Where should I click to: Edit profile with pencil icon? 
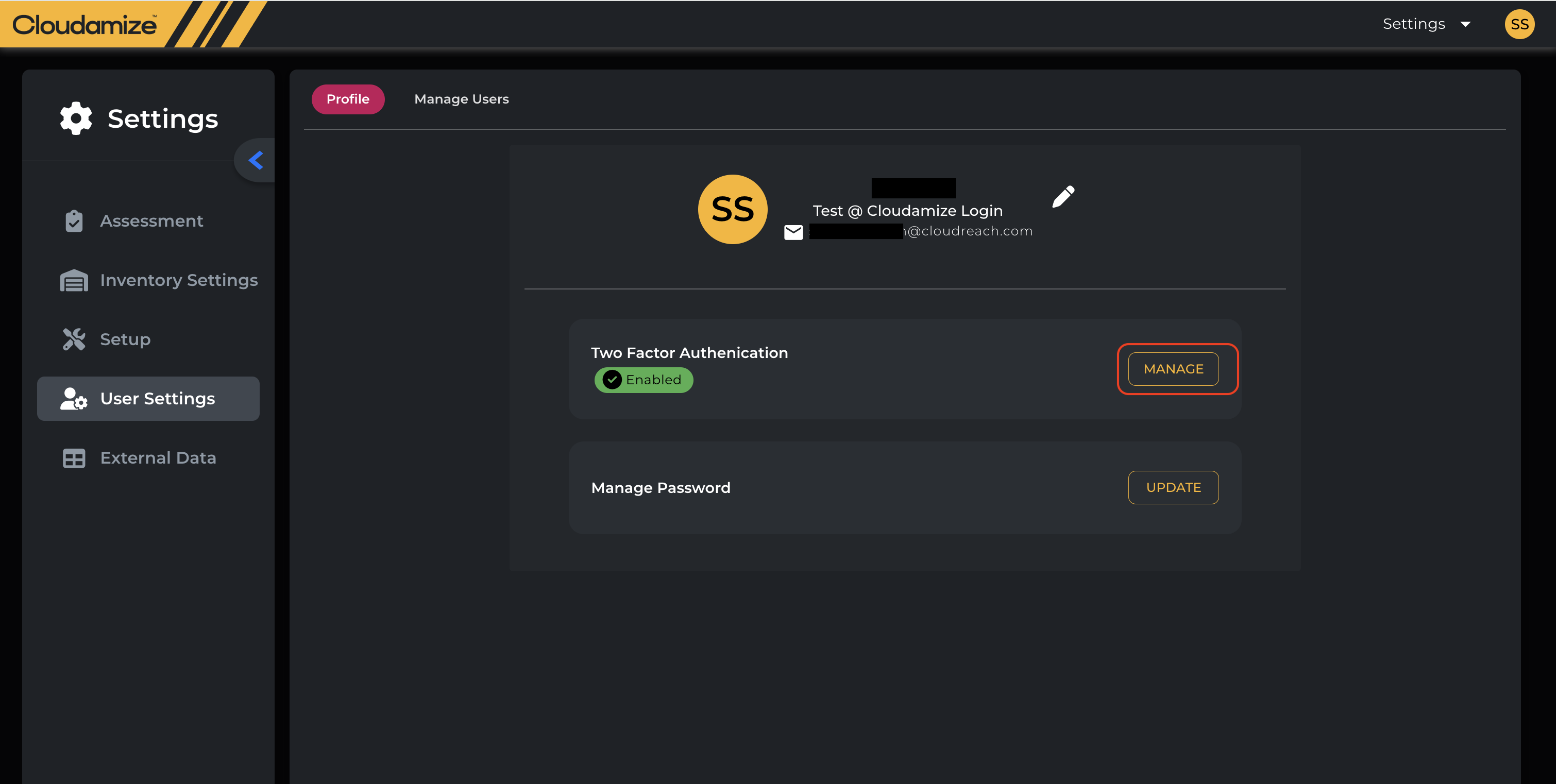[x=1063, y=196]
